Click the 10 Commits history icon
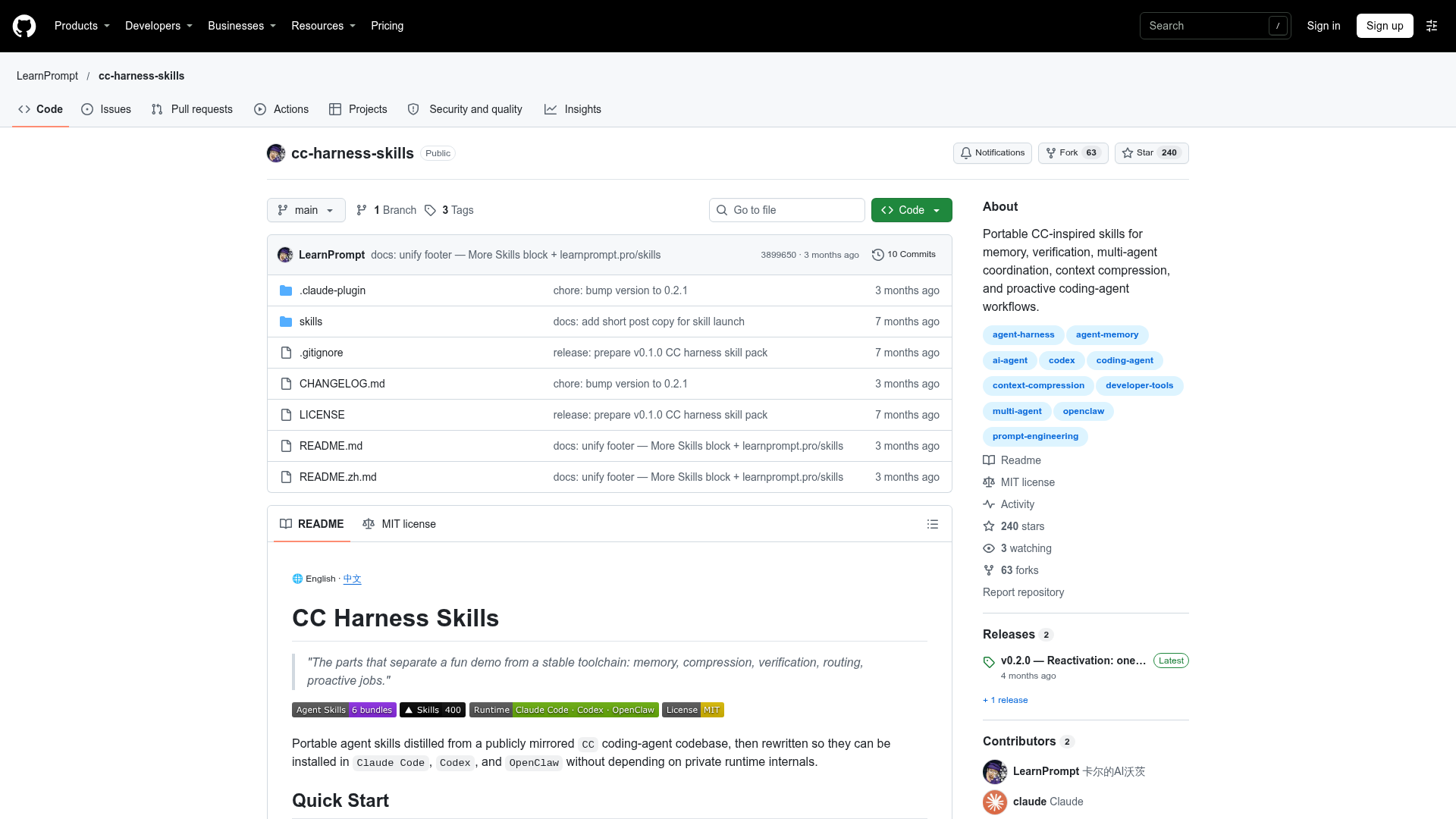This screenshot has height=819, width=1456. pos(878,255)
